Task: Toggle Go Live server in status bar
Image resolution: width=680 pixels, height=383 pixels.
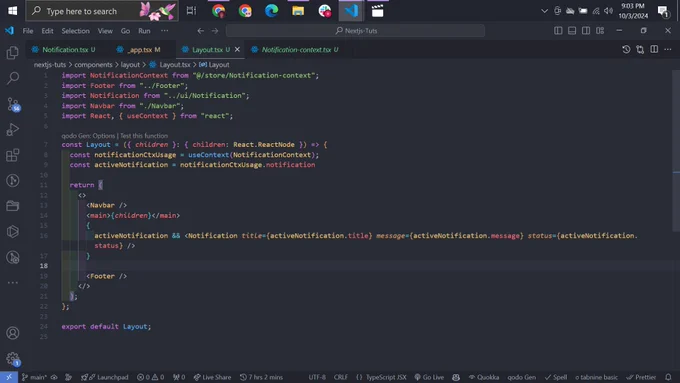Action: tap(429, 377)
